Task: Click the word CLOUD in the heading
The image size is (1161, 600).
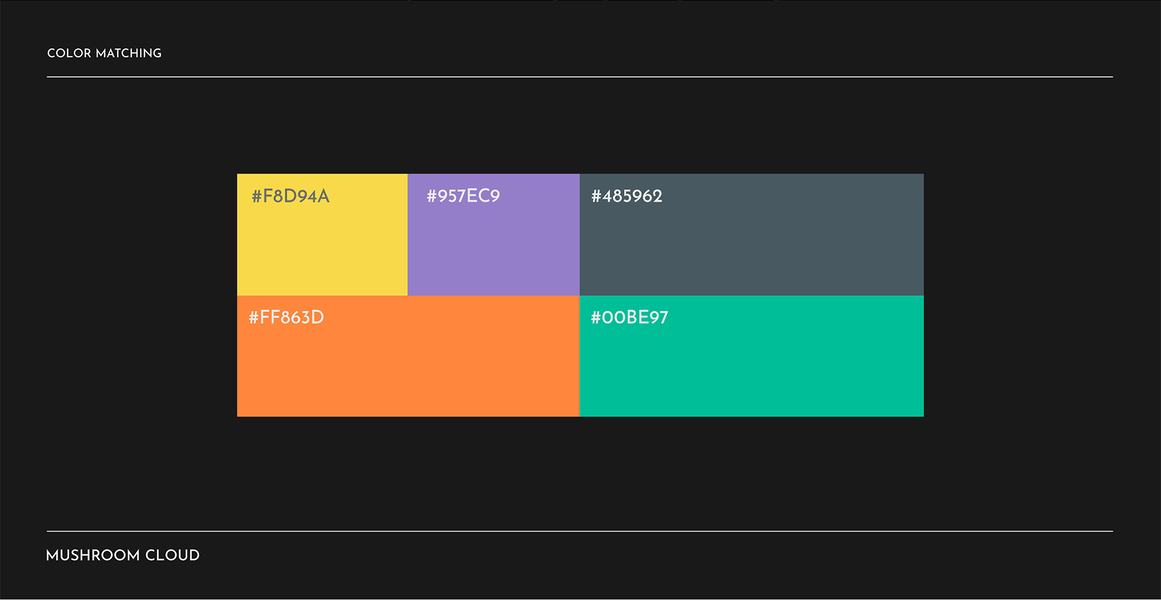Action: point(173,555)
